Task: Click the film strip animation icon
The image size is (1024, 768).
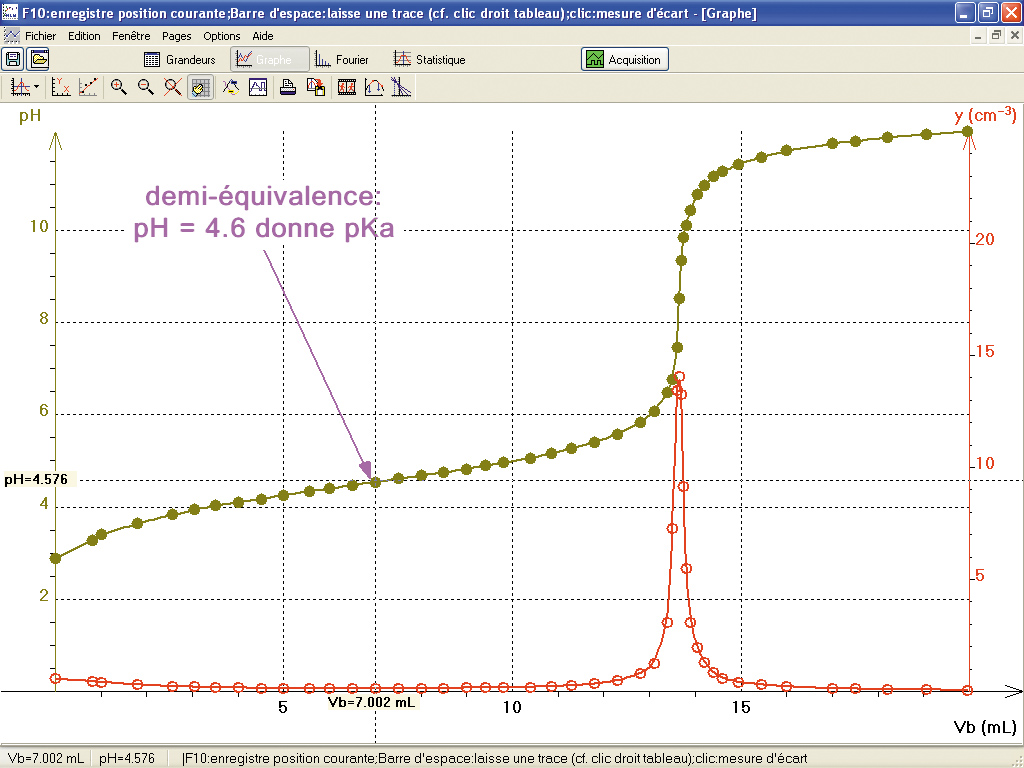Action: (x=346, y=87)
